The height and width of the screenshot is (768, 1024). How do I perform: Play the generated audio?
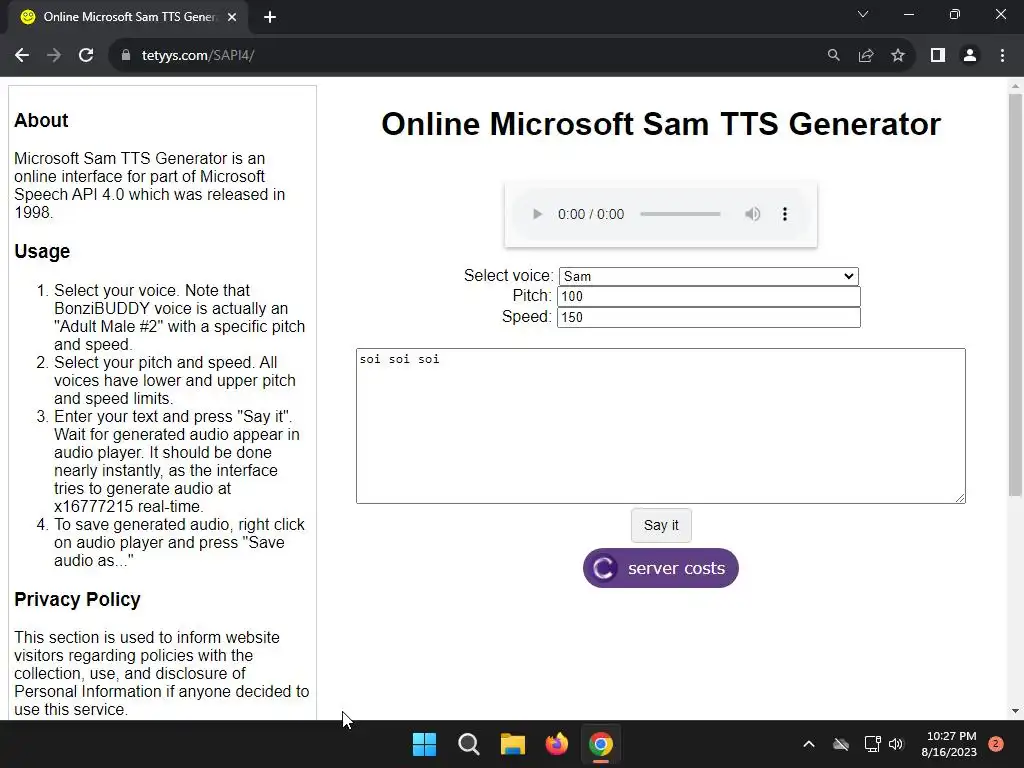coord(537,214)
